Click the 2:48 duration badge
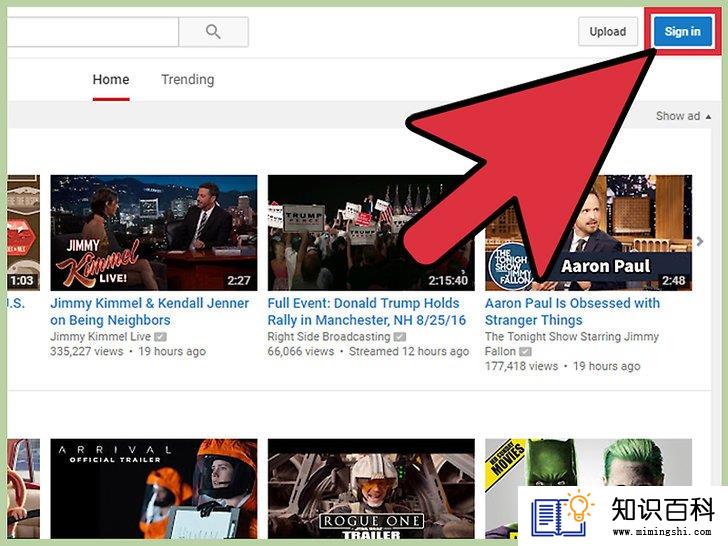728x546 pixels. coord(674,280)
